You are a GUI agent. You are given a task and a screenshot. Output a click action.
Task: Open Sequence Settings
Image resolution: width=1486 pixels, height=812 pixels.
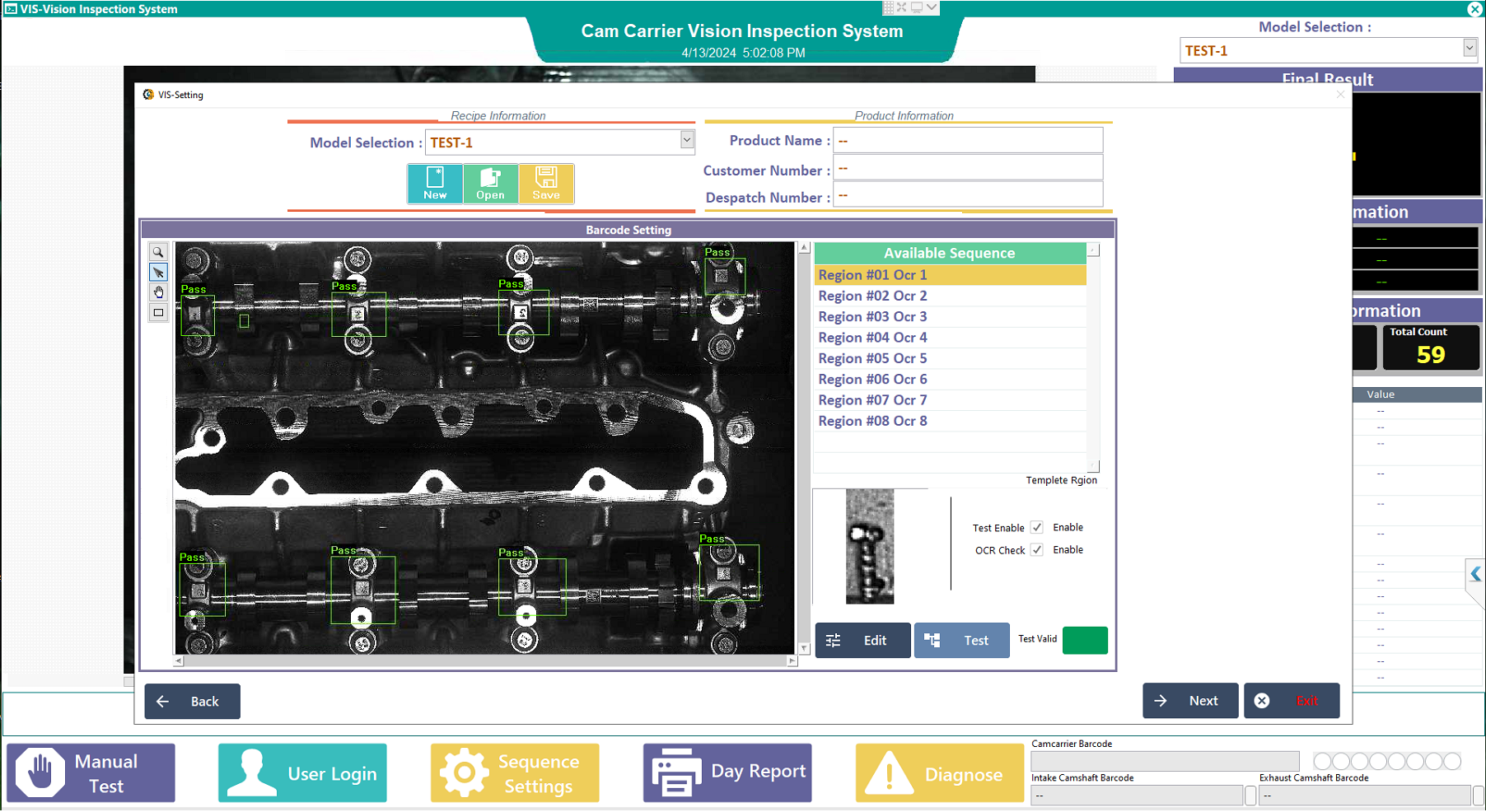(x=515, y=773)
